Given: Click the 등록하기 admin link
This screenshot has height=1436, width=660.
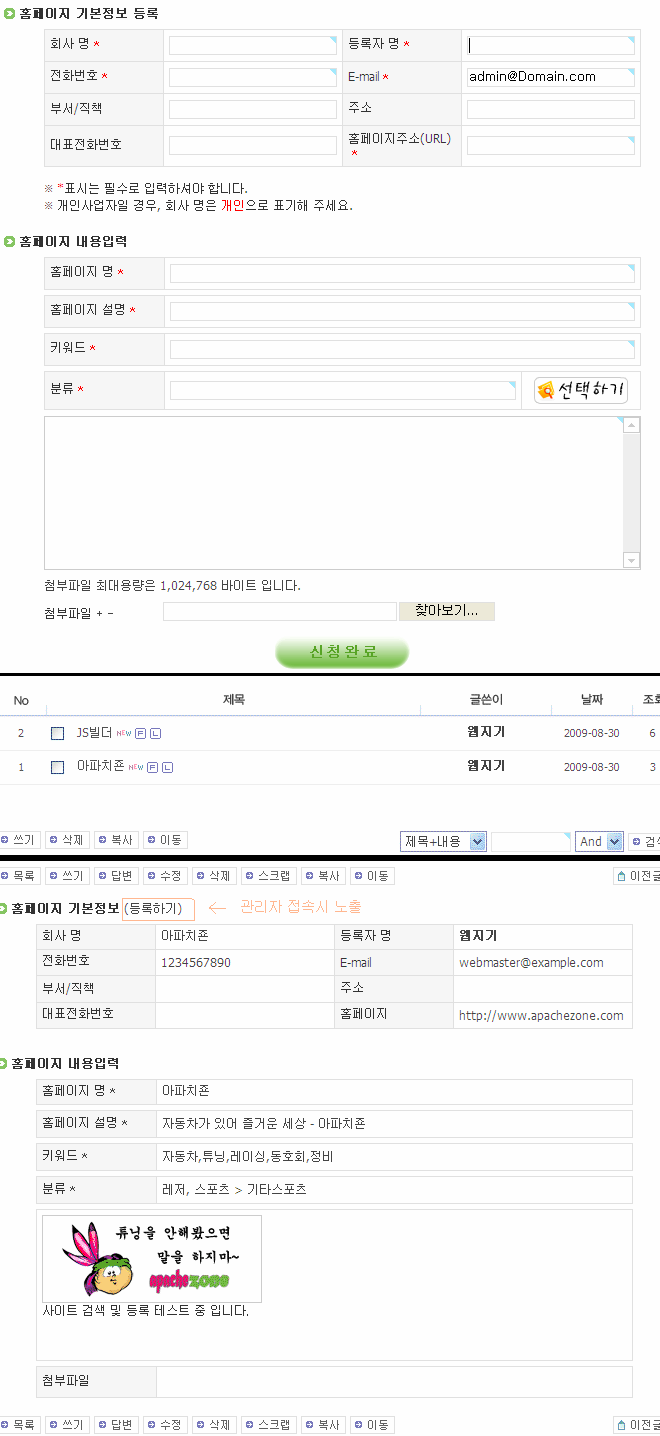Looking at the screenshot, I should (157, 908).
